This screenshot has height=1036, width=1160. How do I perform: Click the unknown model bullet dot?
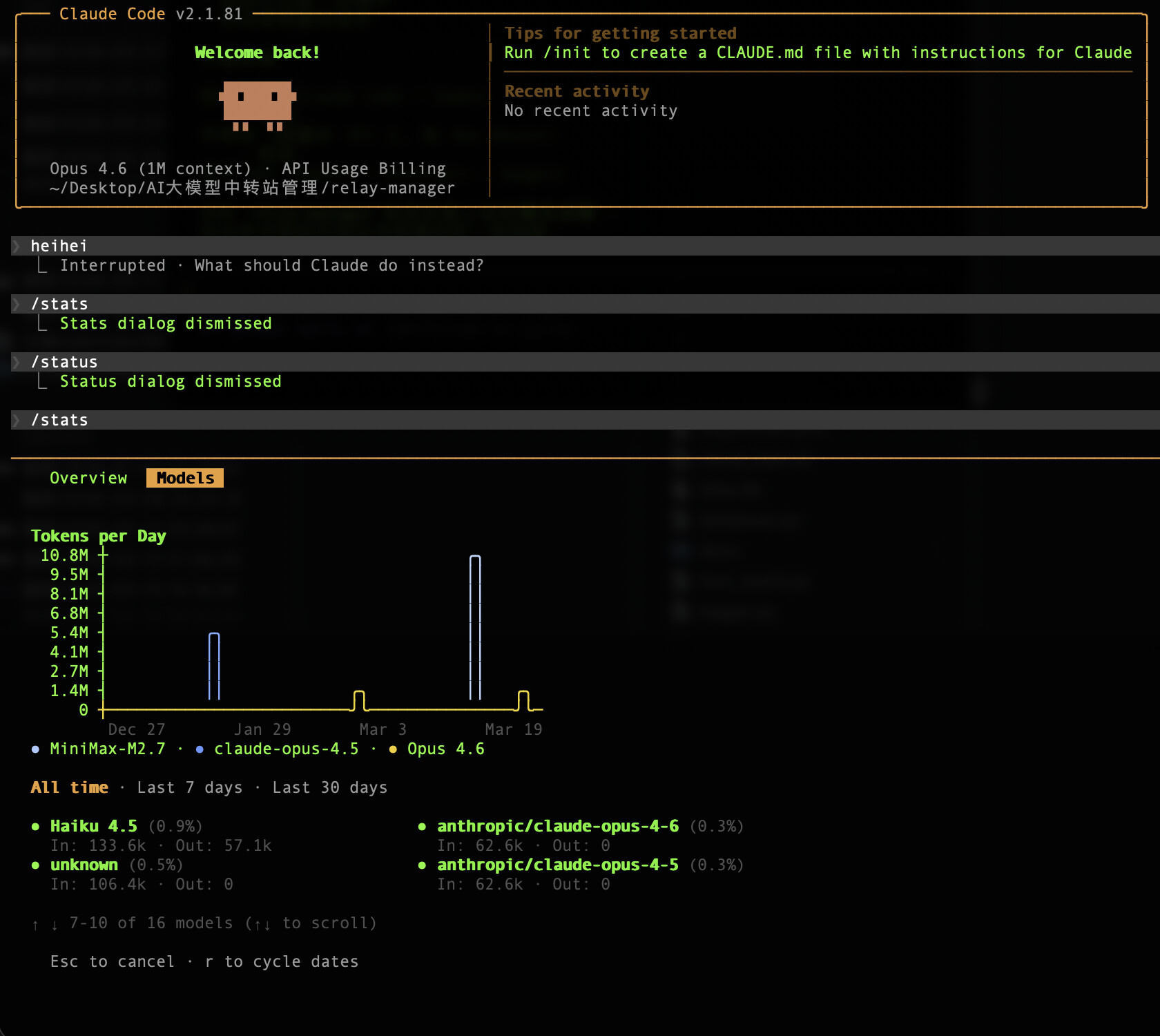click(x=35, y=865)
